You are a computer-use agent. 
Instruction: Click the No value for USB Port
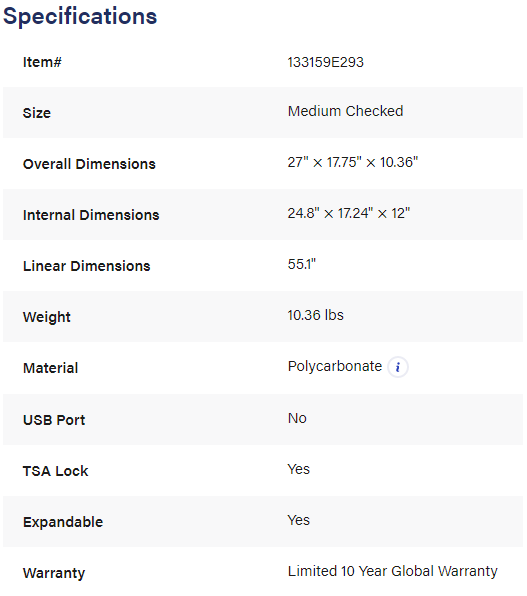pos(297,418)
